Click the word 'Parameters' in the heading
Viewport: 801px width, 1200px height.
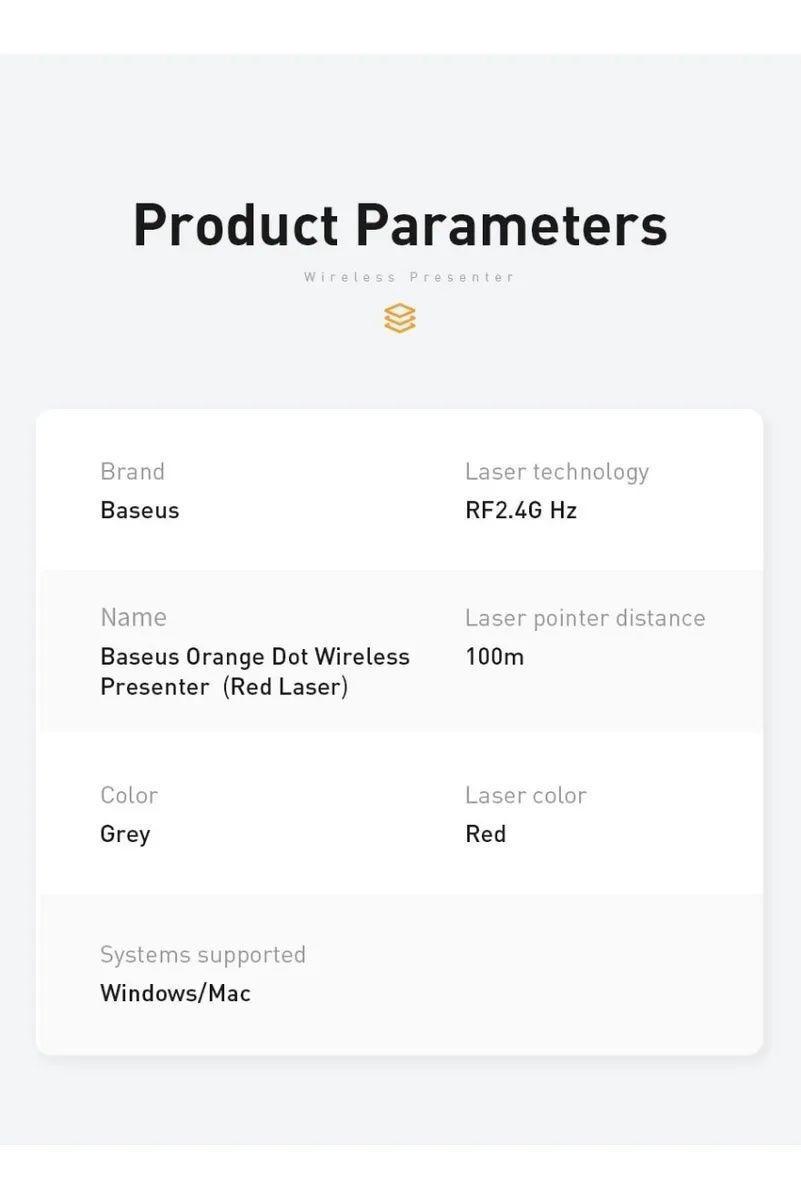click(511, 225)
